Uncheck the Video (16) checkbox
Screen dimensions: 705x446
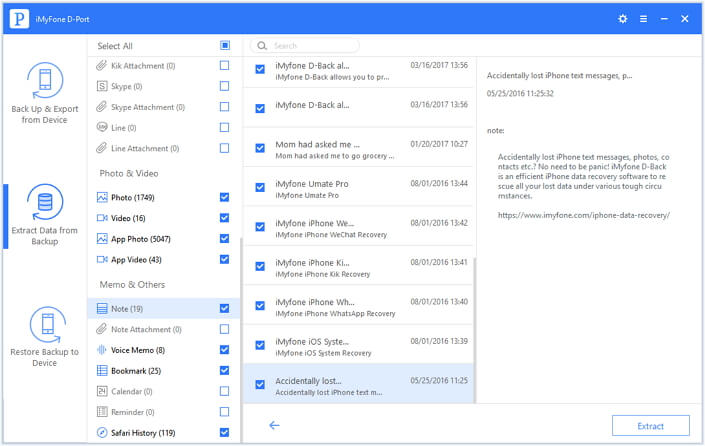(224, 218)
